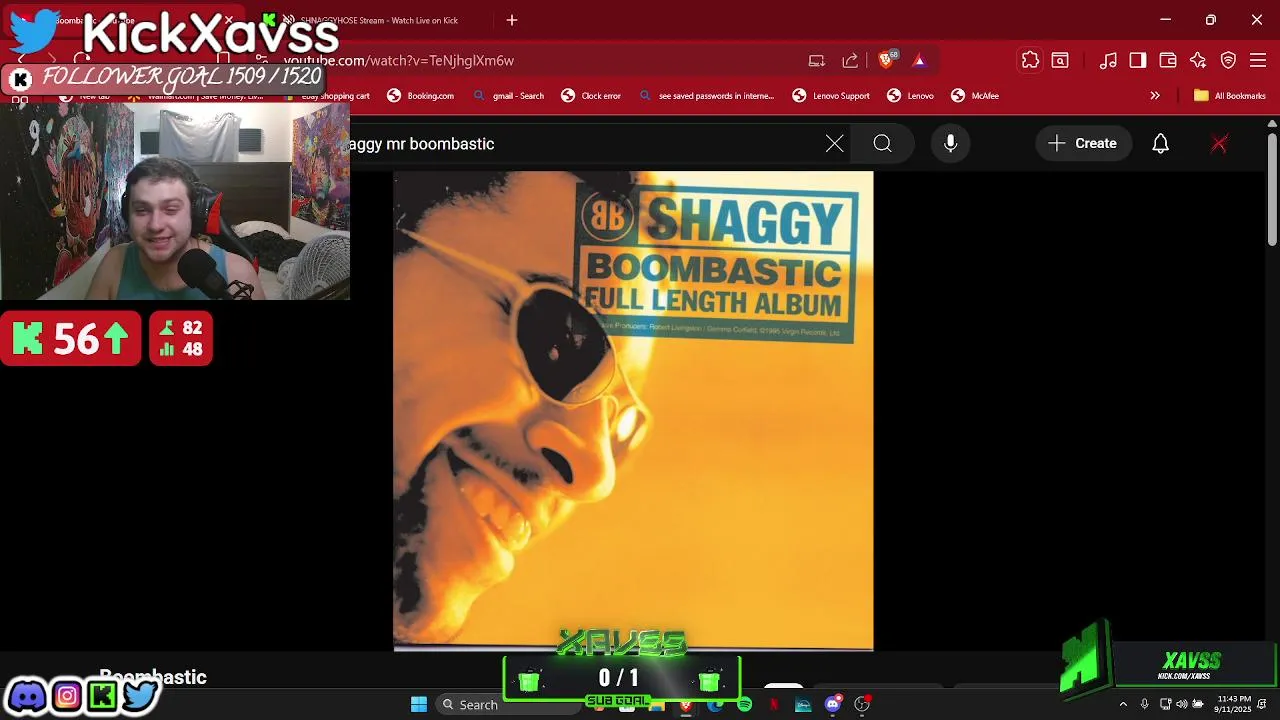Open Spotify from the taskbar
The height and width of the screenshot is (720, 1280).
pos(744,705)
